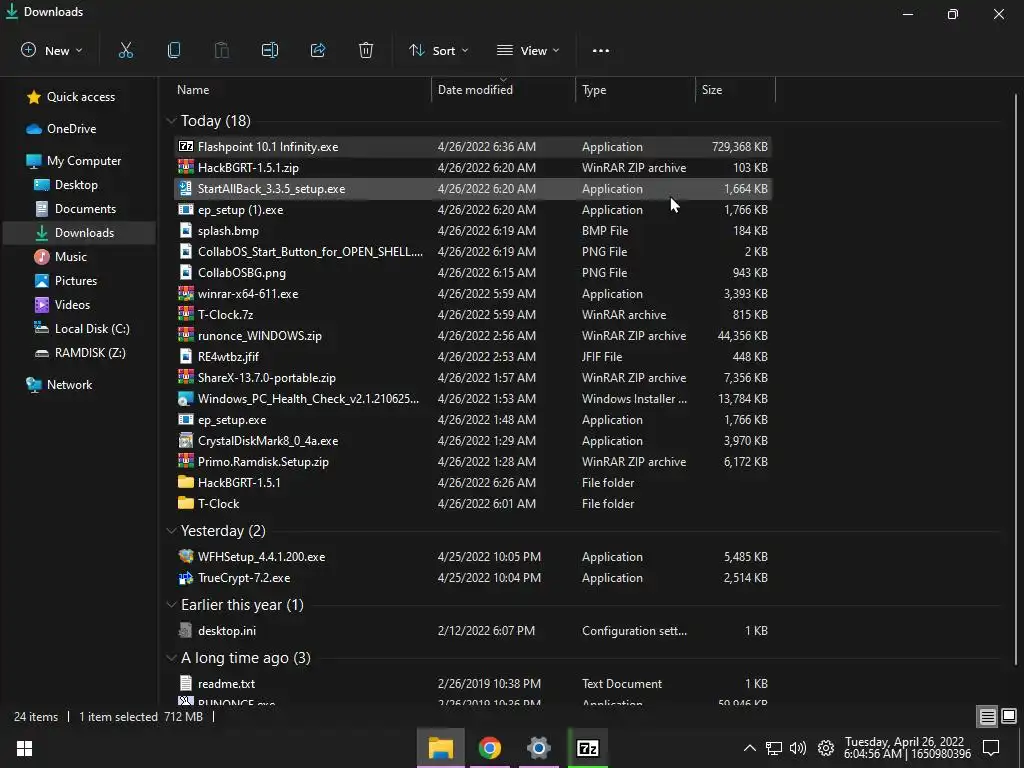Viewport: 1024px width, 768px height.
Task: Switch to details view layout button
Action: point(987,717)
